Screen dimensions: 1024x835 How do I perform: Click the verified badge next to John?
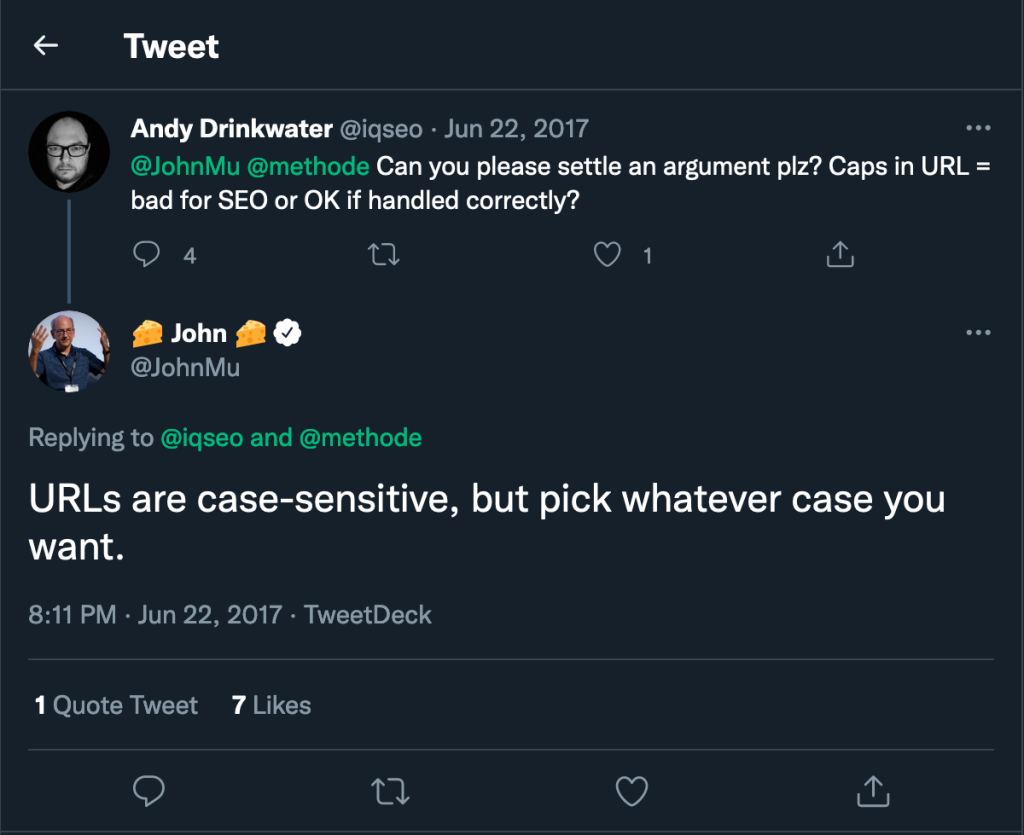click(287, 333)
